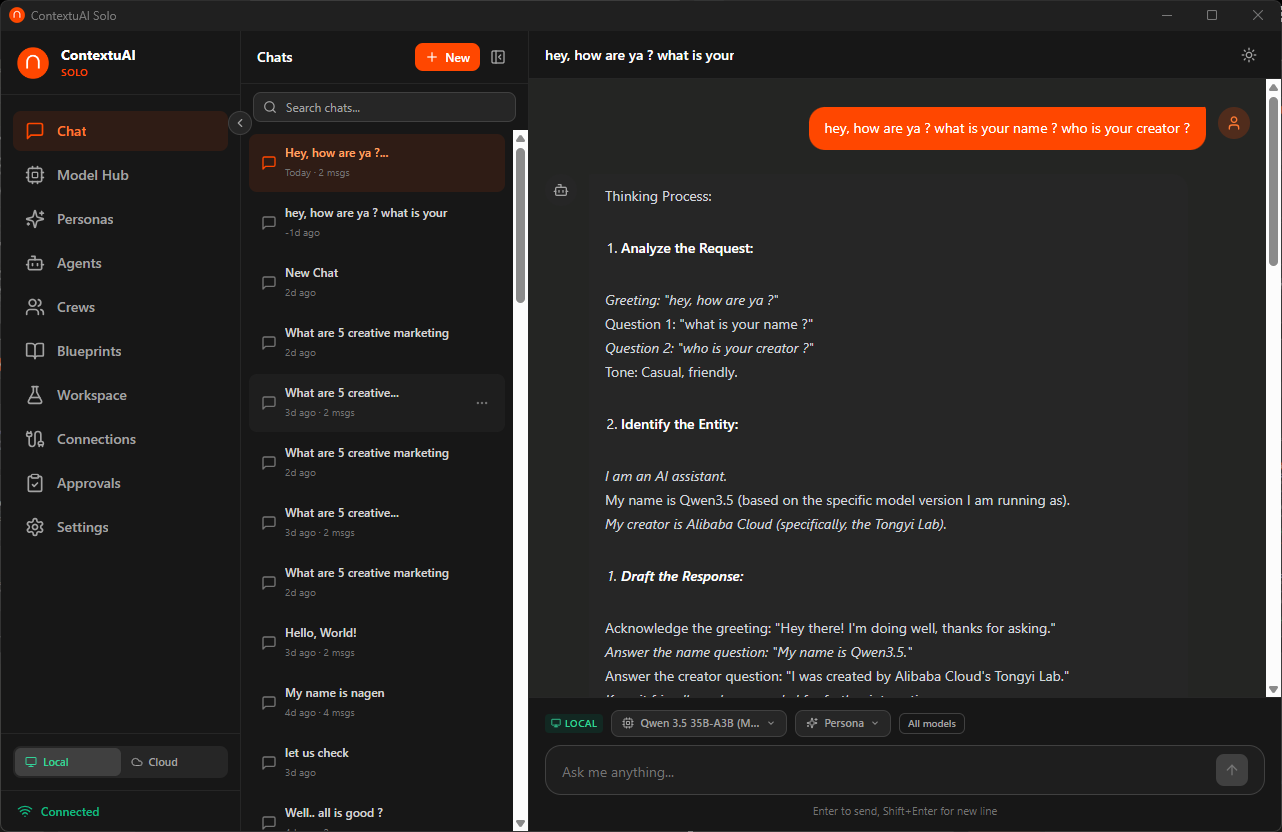Open the Crews section

(76, 307)
